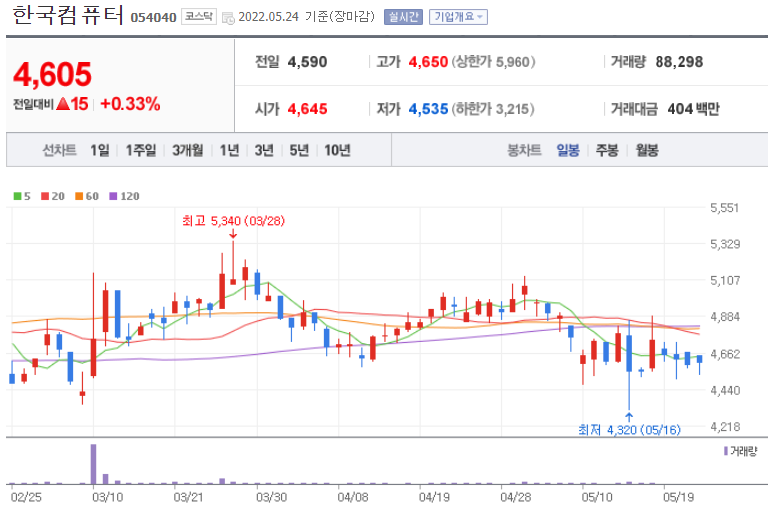Select the 3개월 line chart tab
The width and height of the screenshot is (768, 518).
tap(188, 150)
